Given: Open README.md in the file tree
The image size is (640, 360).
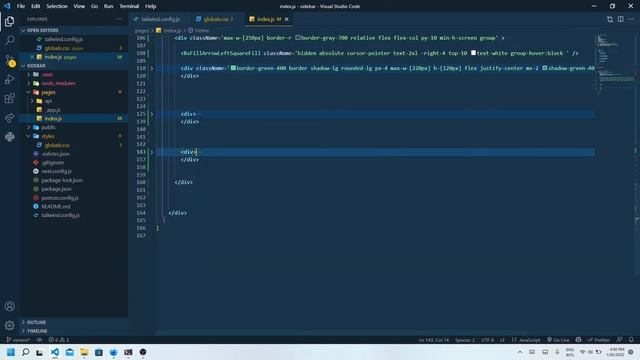Looking at the screenshot, I should 56,207.
